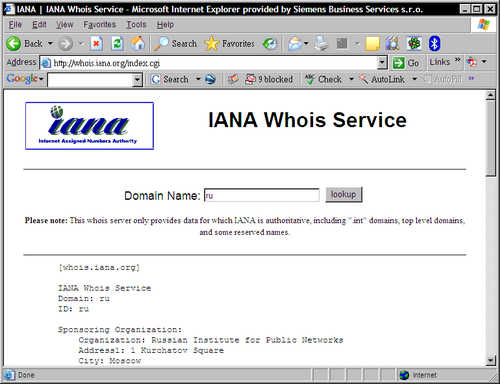
Task: Open the Edit menu
Action: 39,25
